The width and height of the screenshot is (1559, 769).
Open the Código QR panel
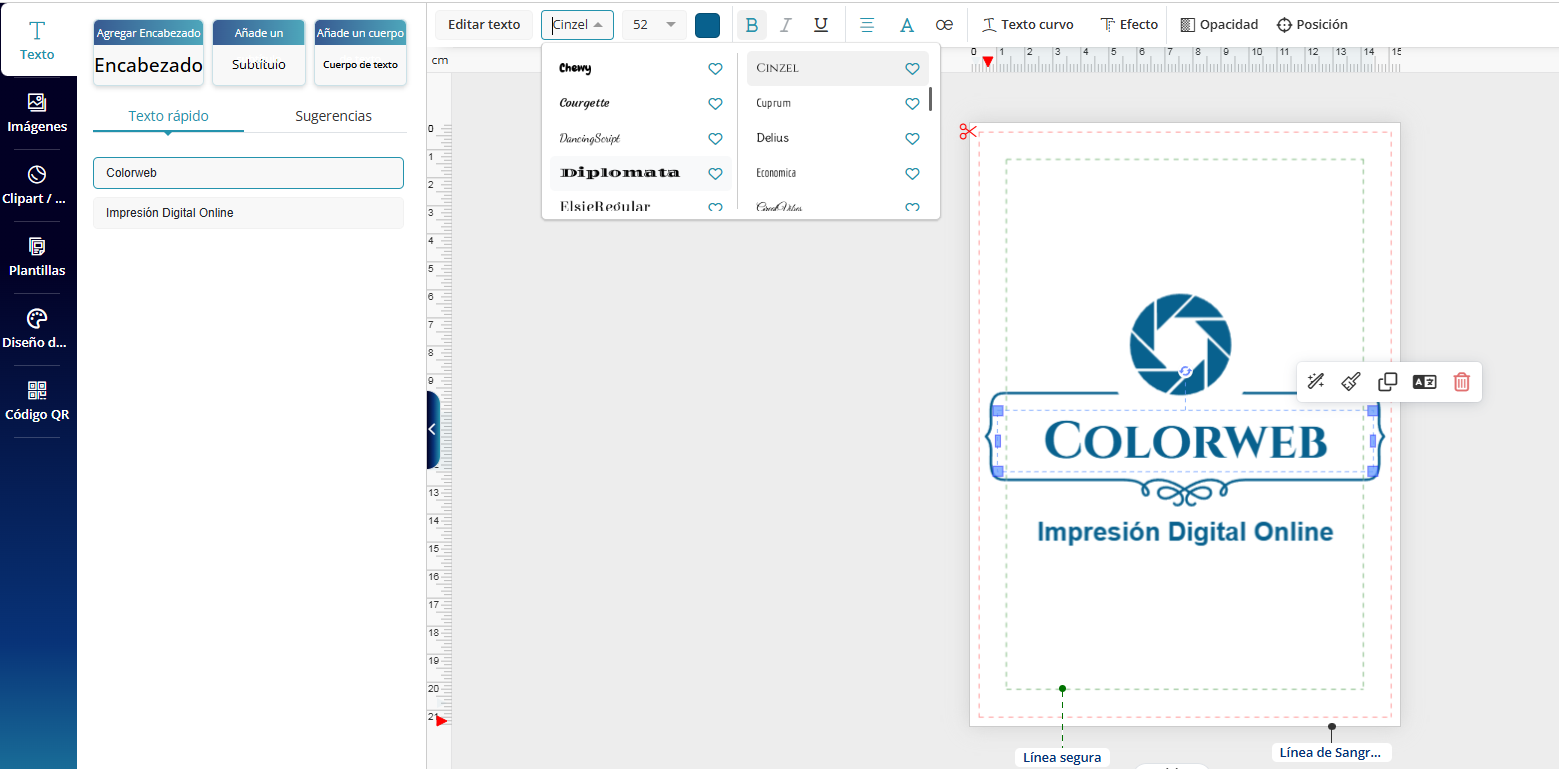point(37,400)
